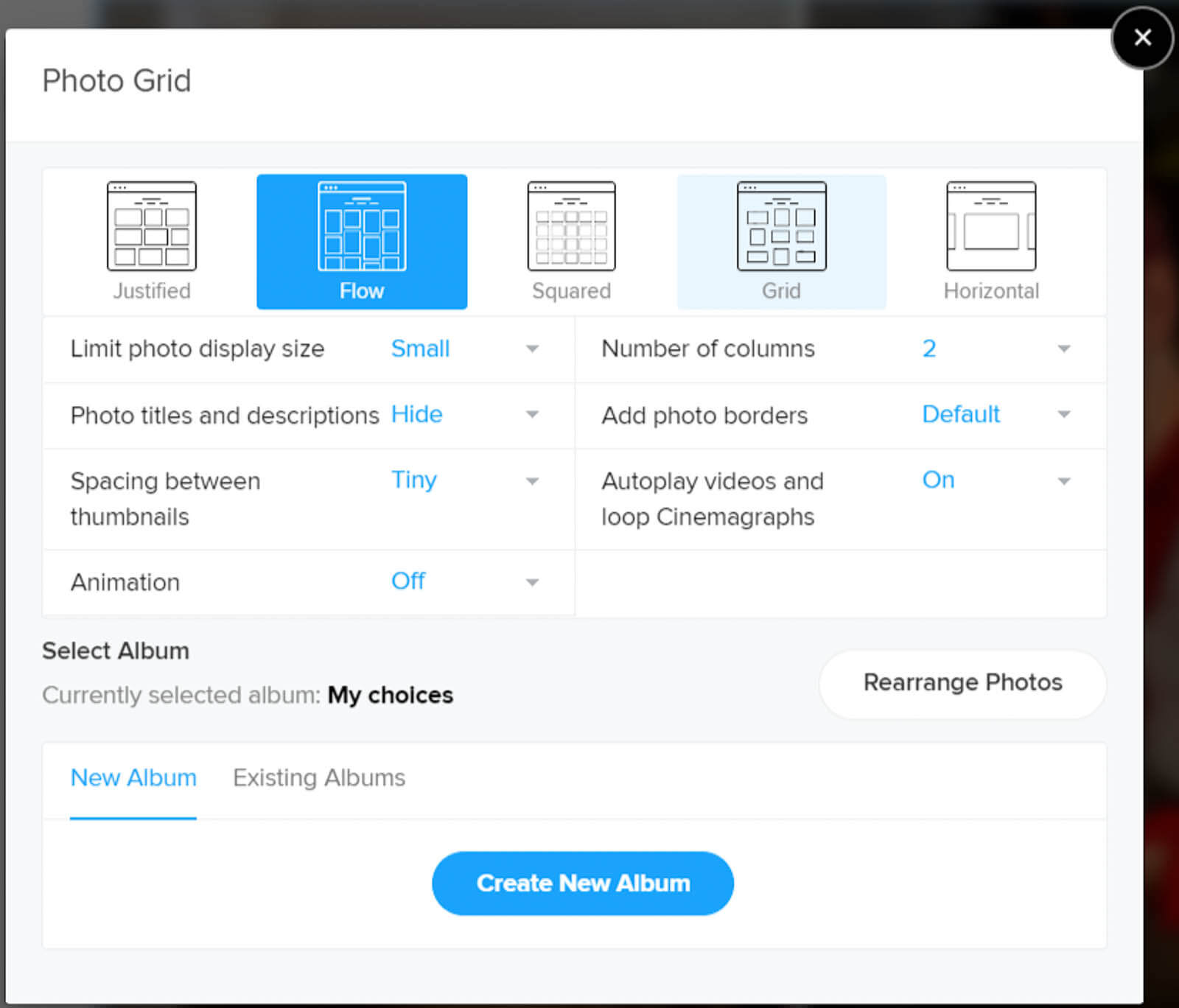Image resolution: width=1179 pixels, height=1008 pixels.
Task: Click the Small display size value
Action: tap(420, 349)
